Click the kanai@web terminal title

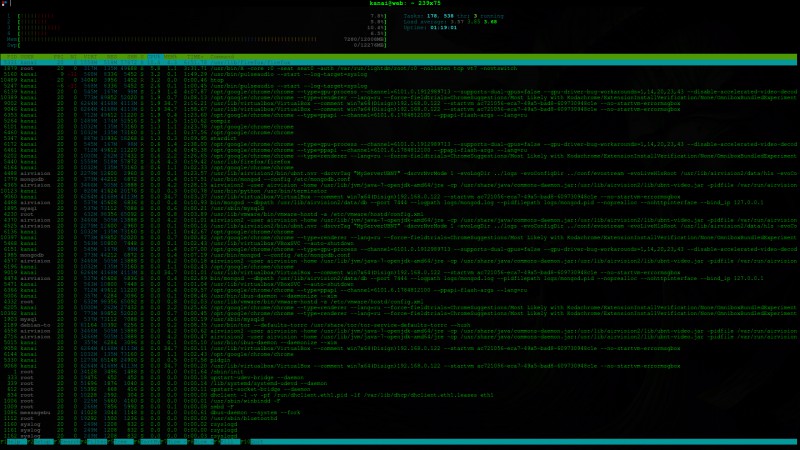click(x=405, y=3)
